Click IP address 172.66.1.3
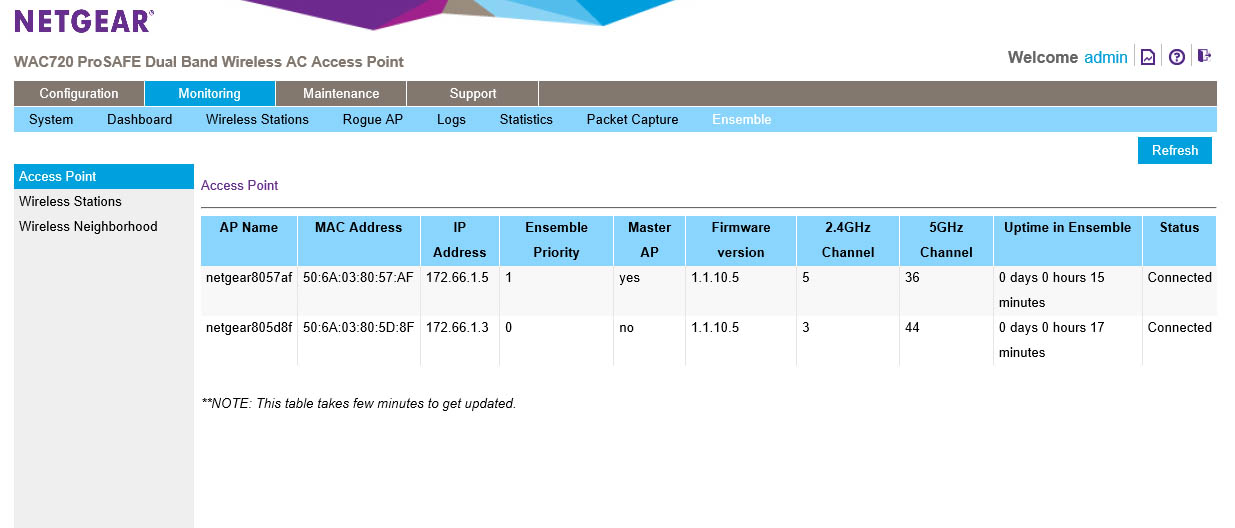The image size is (1235, 528). pyautogui.click(x=457, y=327)
